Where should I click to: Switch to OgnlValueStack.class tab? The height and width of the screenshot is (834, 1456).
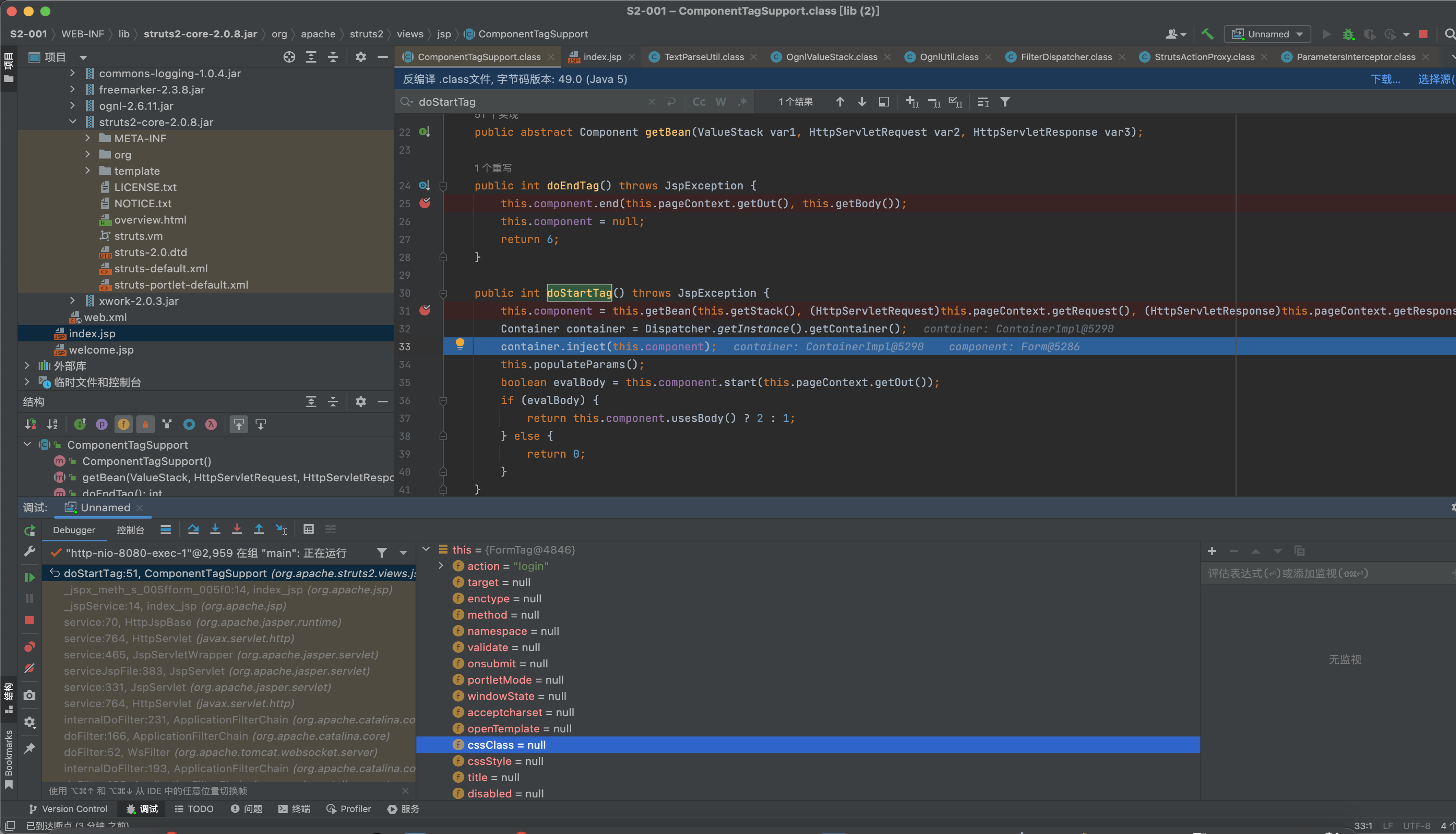tap(831, 57)
